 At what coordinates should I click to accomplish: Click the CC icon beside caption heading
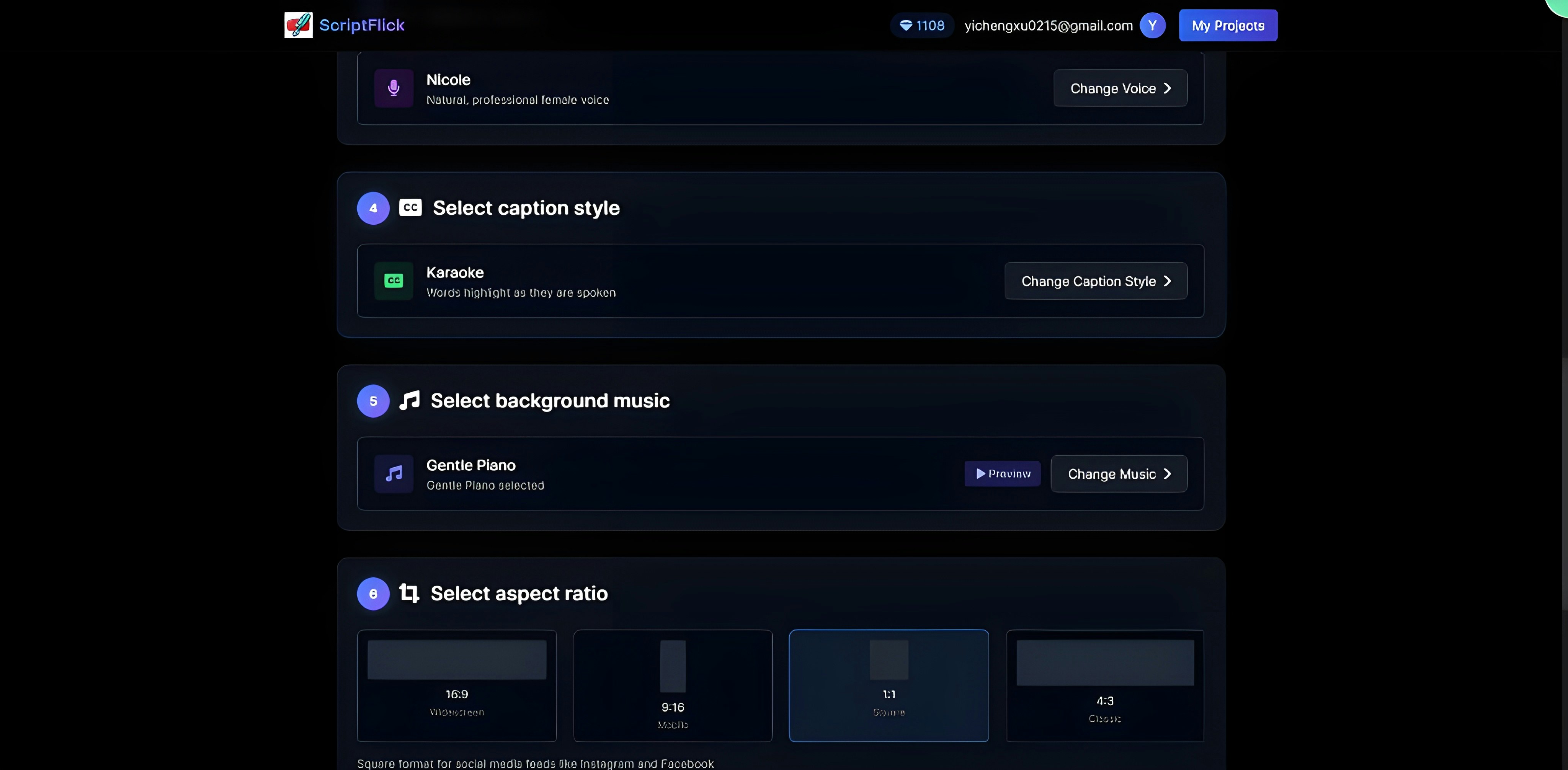tap(410, 207)
